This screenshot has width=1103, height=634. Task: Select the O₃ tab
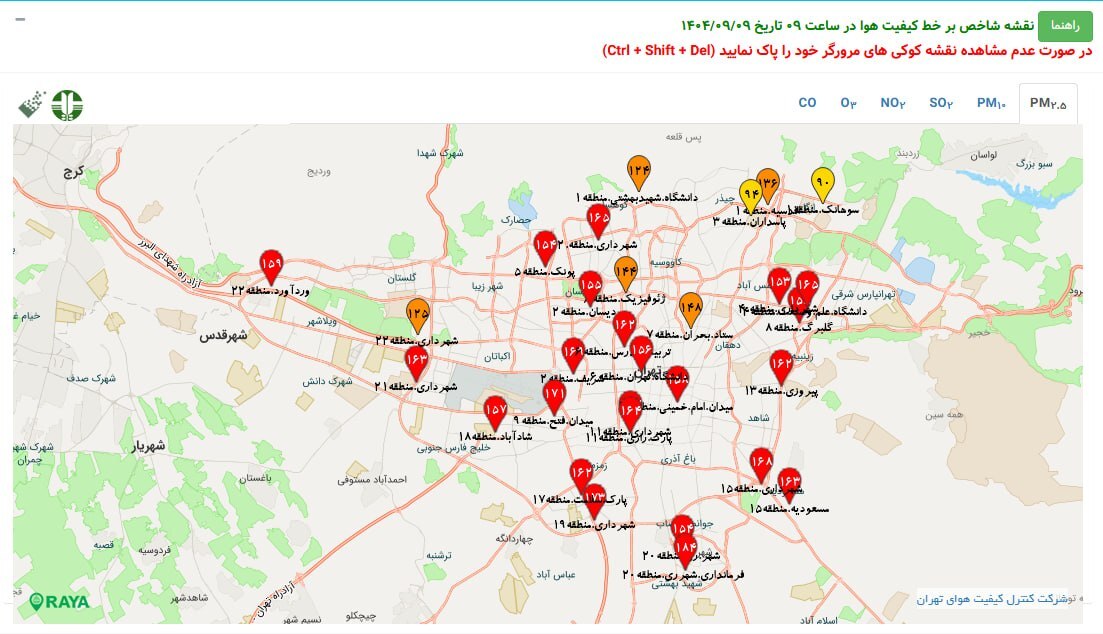(848, 103)
